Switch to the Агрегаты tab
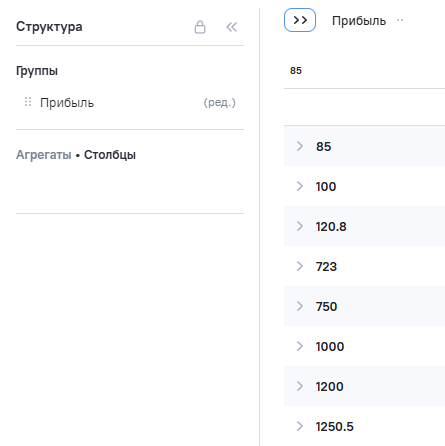Image resolution: width=445 pixels, height=446 pixels. click(x=44, y=155)
